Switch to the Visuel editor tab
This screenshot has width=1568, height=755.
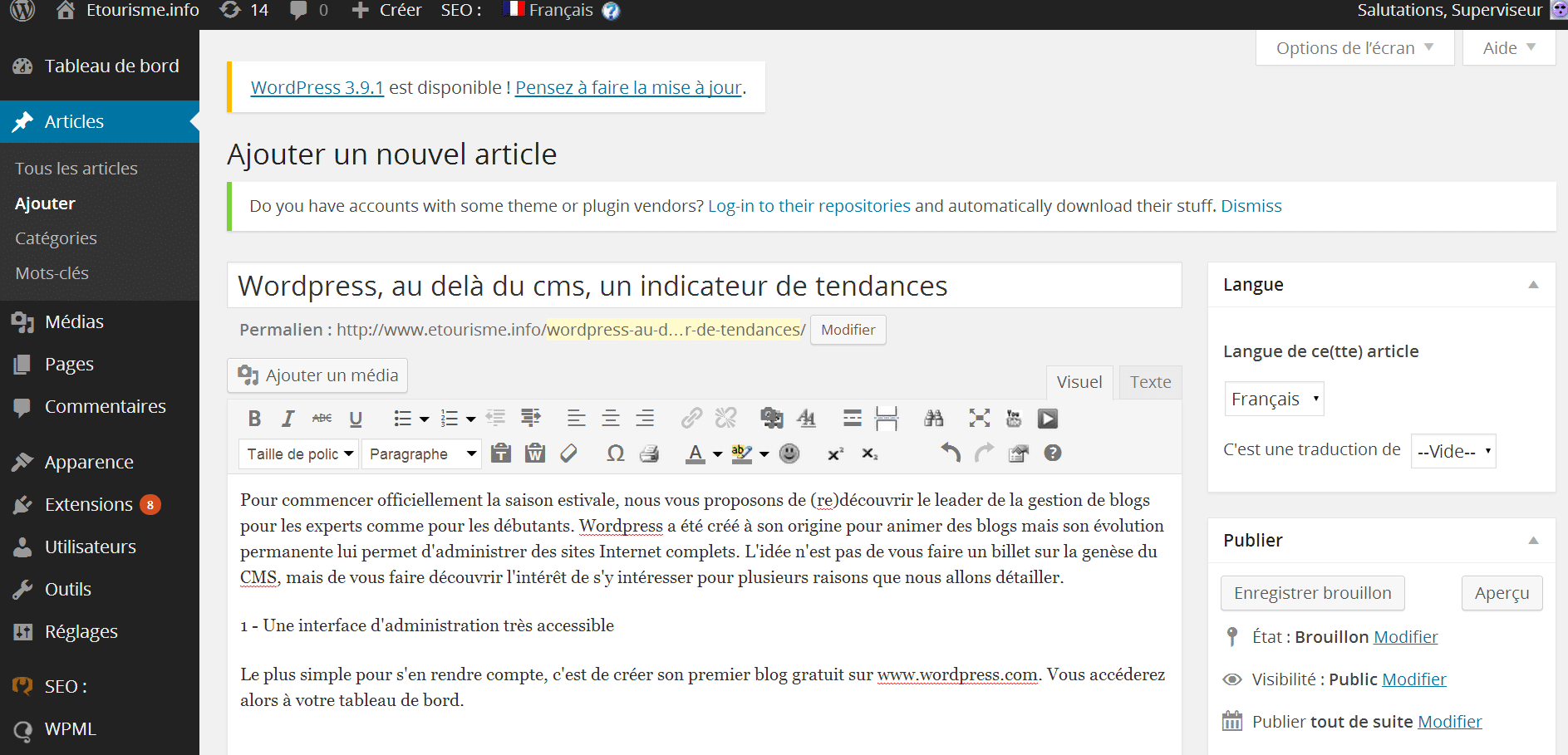click(x=1079, y=382)
